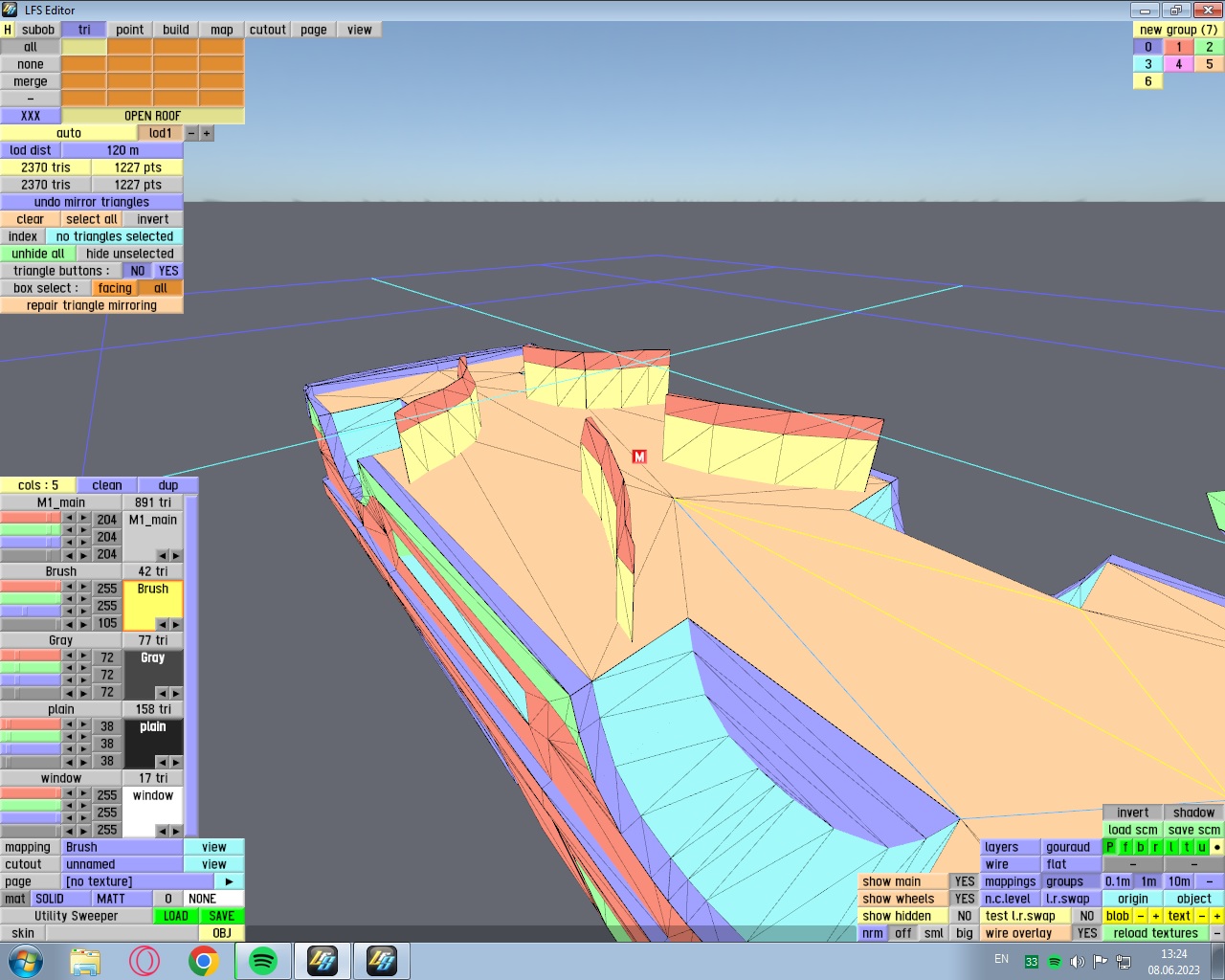
Task: Increase text size with its plus
Action: coord(1217,916)
